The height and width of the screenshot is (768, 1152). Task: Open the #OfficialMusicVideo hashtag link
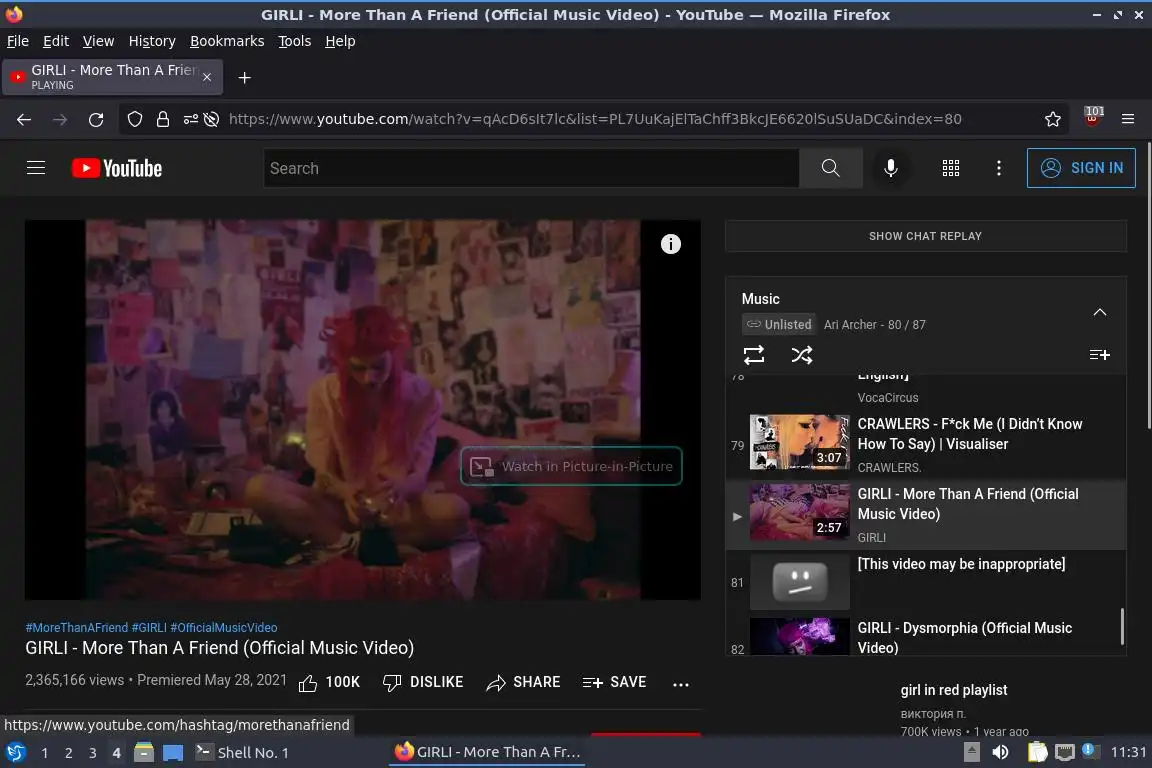(224, 628)
